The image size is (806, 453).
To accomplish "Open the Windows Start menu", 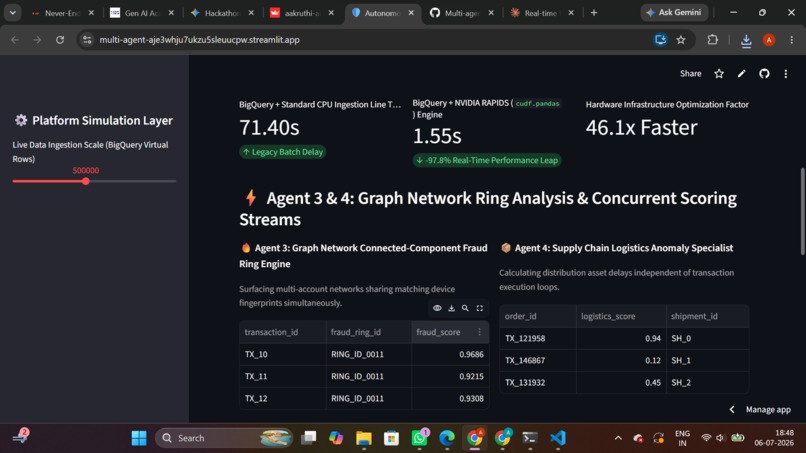I will (x=139, y=438).
